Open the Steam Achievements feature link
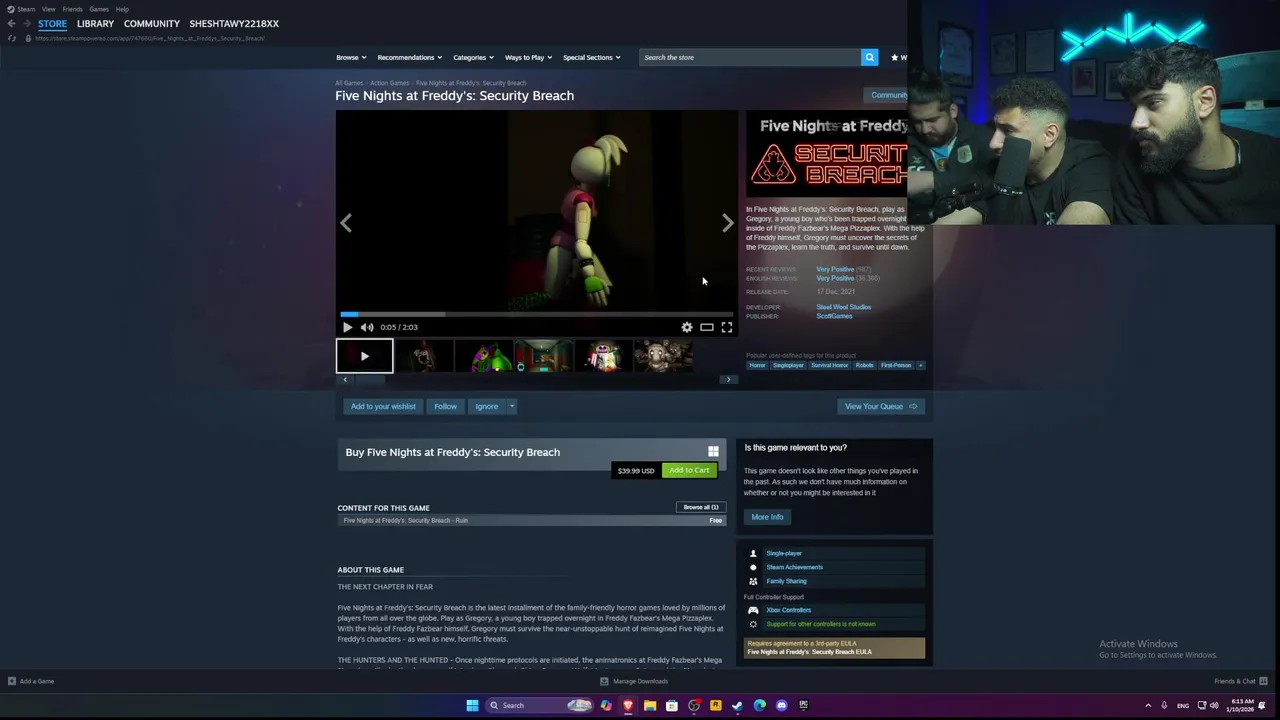Image resolution: width=1280 pixels, height=720 pixels. coord(794,567)
